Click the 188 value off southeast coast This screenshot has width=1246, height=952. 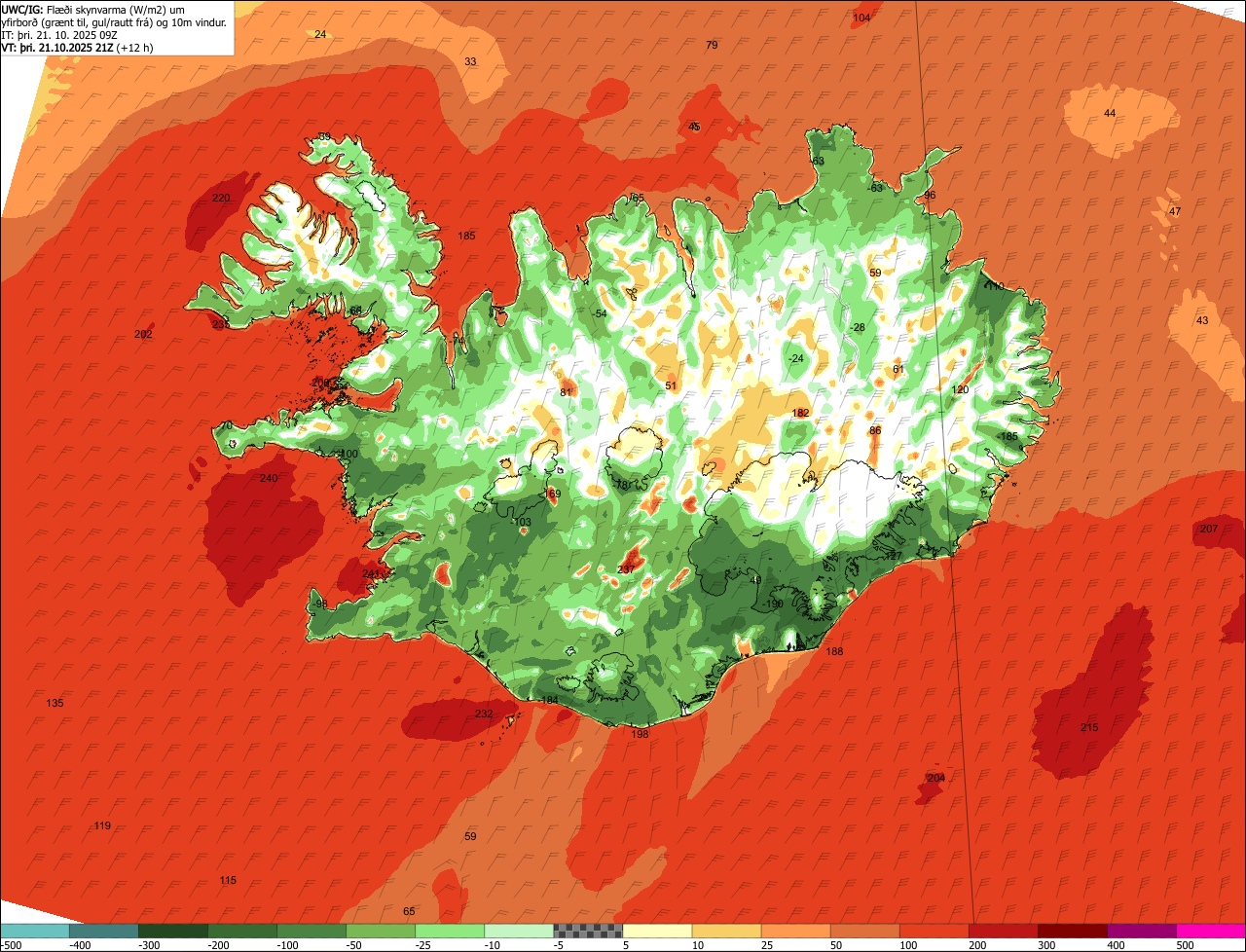coord(834,651)
